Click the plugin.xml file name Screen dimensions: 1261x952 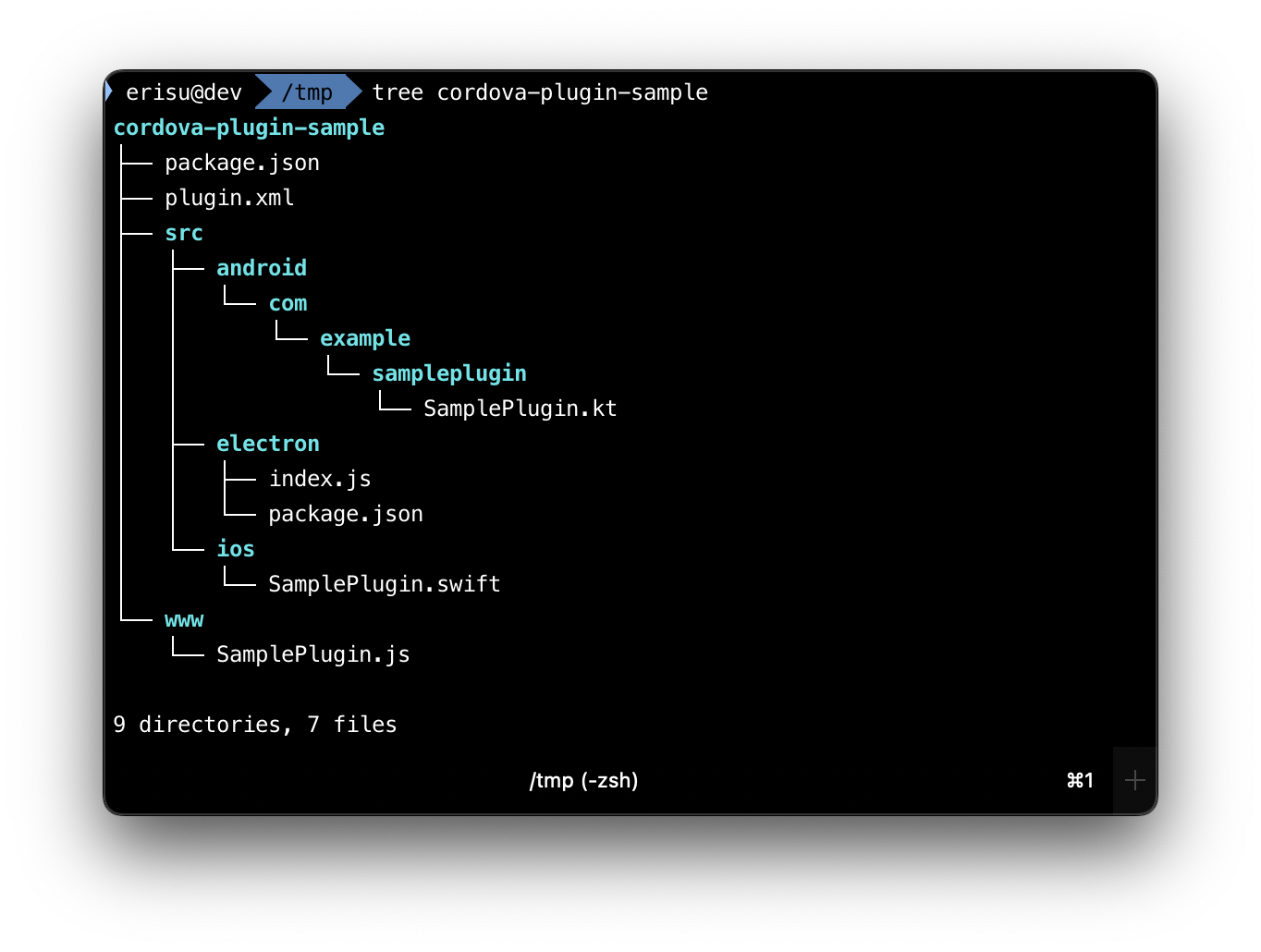pyautogui.click(x=229, y=198)
